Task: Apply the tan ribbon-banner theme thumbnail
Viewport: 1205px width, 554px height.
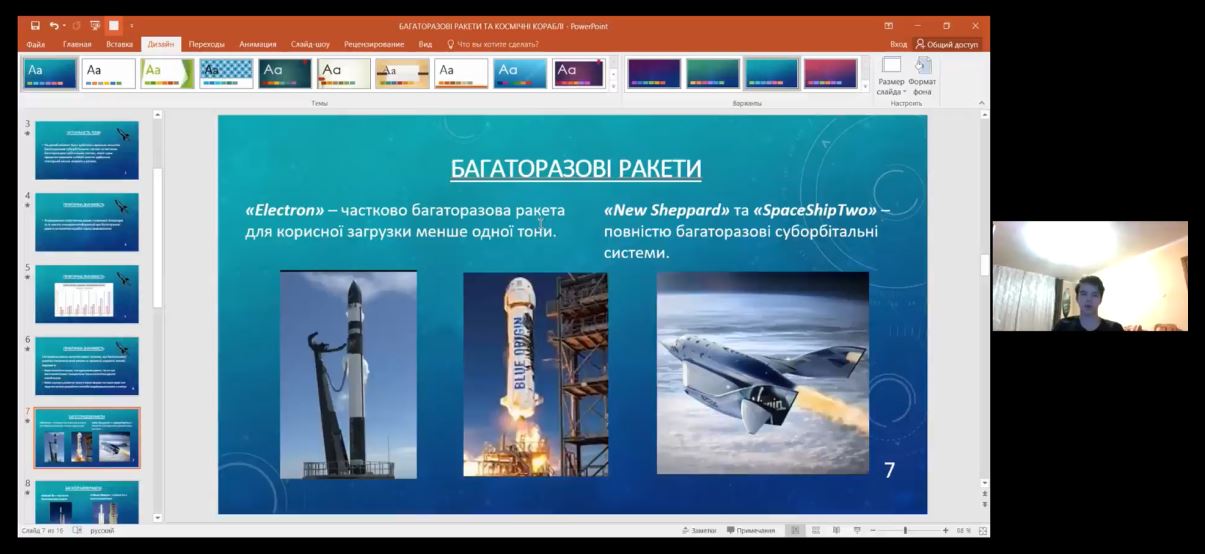Action: [x=402, y=74]
